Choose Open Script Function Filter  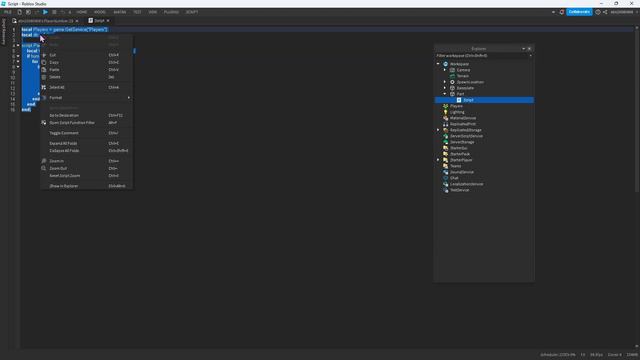coord(87,123)
